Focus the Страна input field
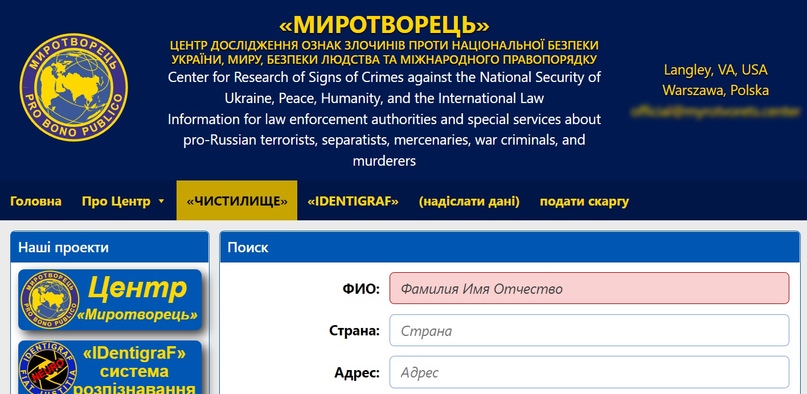The width and height of the screenshot is (807, 394). [589, 330]
